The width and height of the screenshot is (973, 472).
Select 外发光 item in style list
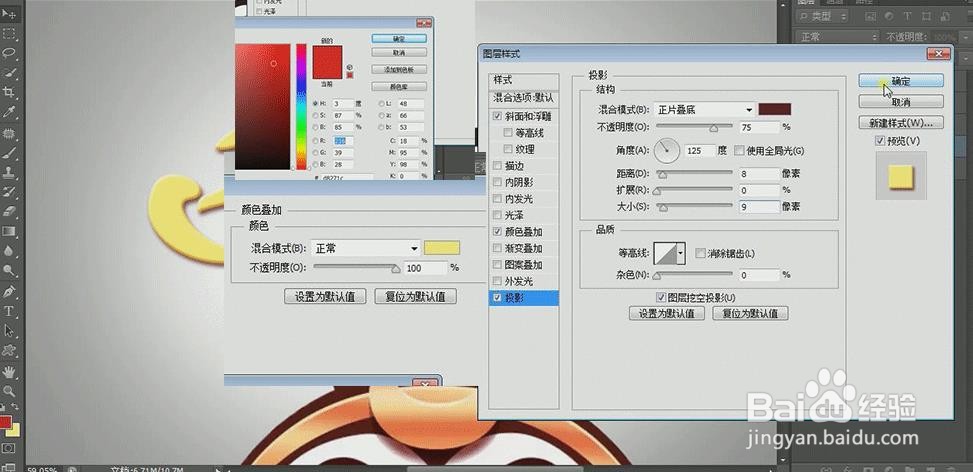coord(524,281)
